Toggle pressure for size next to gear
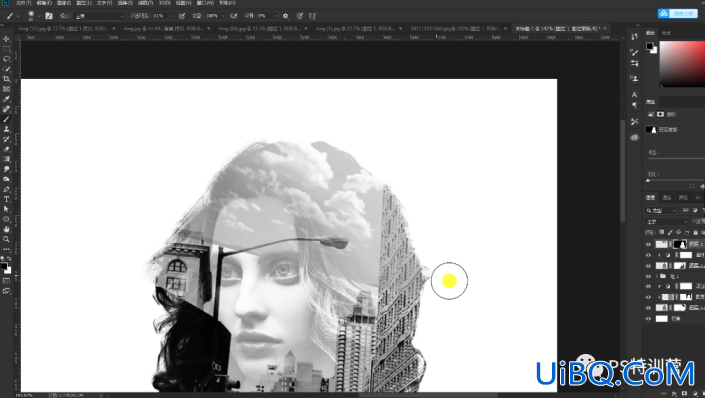 tap(300, 16)
